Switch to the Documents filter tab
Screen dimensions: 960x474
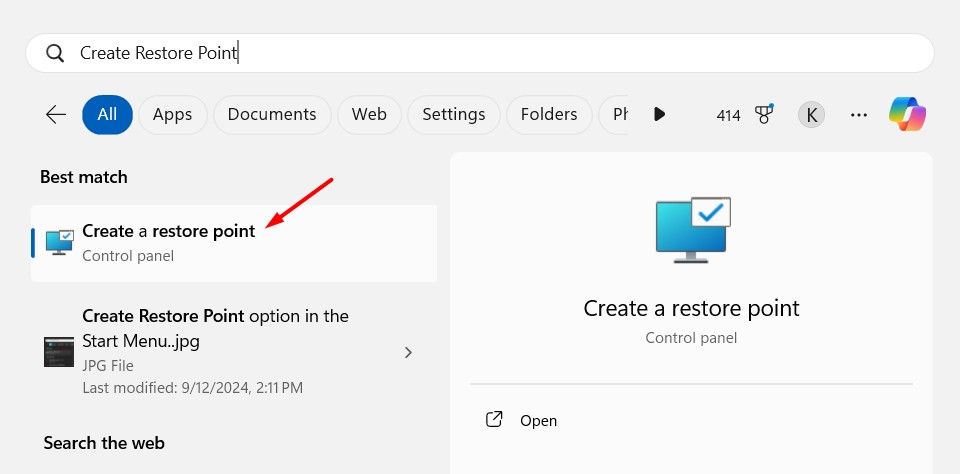(x=272, y=114)
